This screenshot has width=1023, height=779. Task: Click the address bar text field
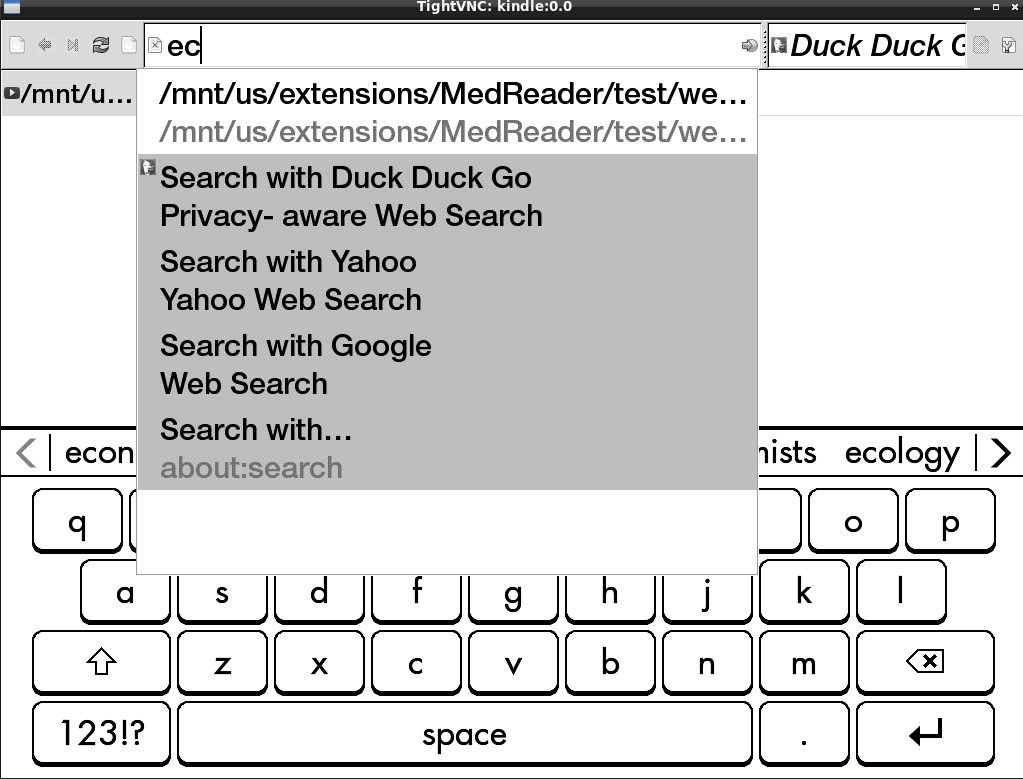450,46
